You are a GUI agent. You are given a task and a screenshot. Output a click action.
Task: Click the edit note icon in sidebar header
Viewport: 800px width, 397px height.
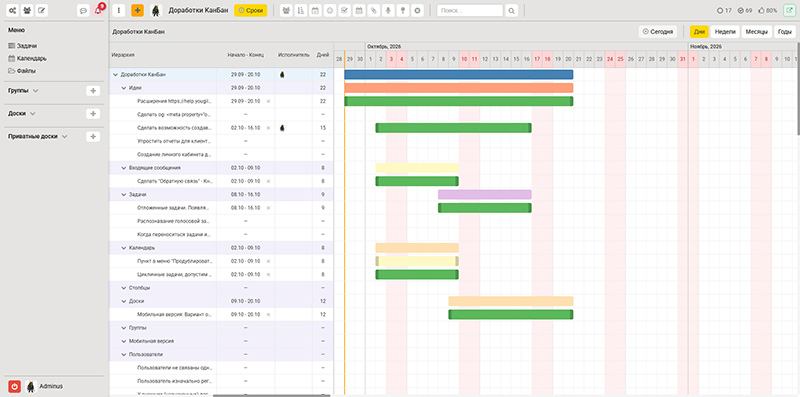click(x=41, y=10)
